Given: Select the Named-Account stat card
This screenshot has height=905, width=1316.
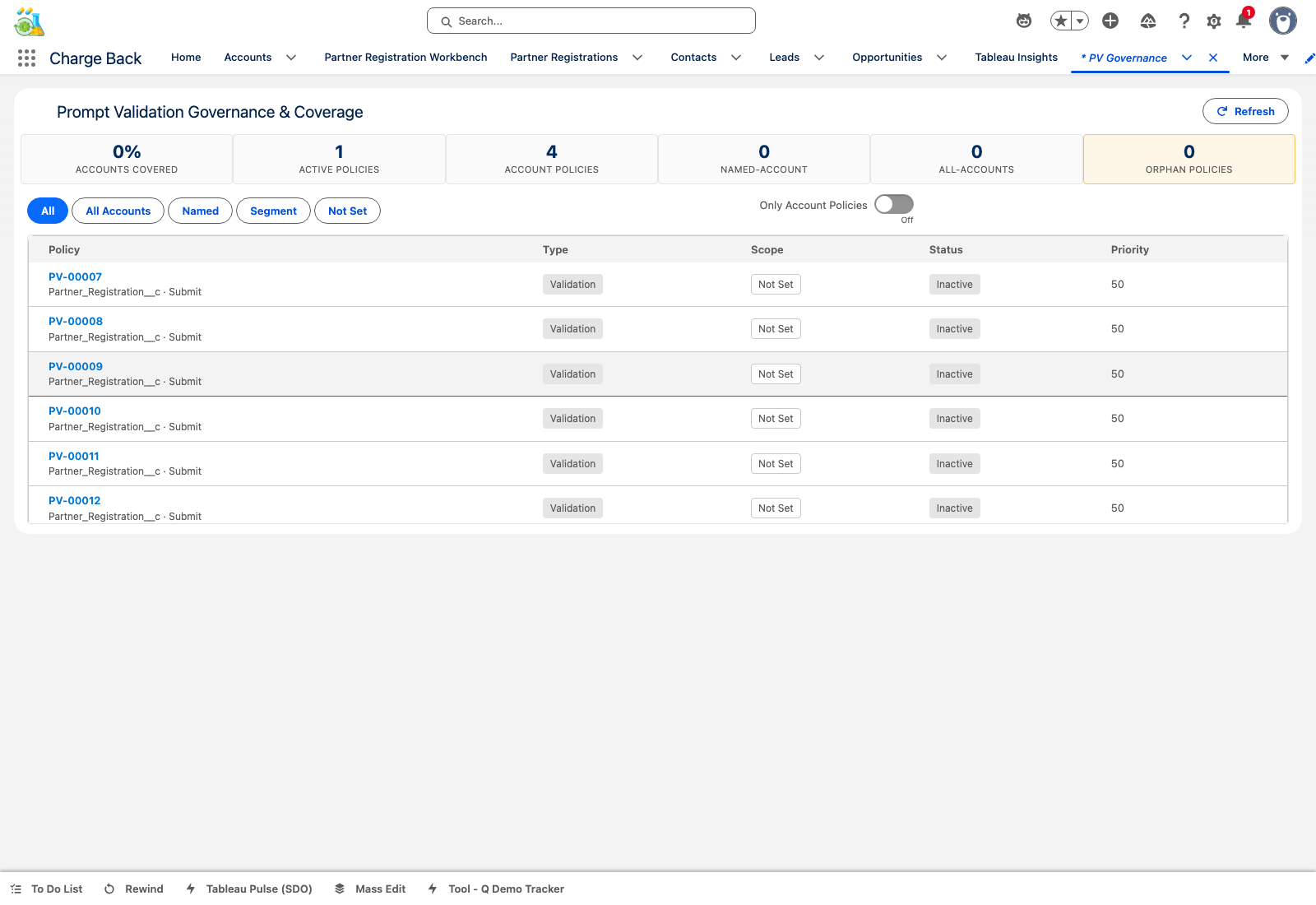Looking at the screenshot, I should [764, 159].
